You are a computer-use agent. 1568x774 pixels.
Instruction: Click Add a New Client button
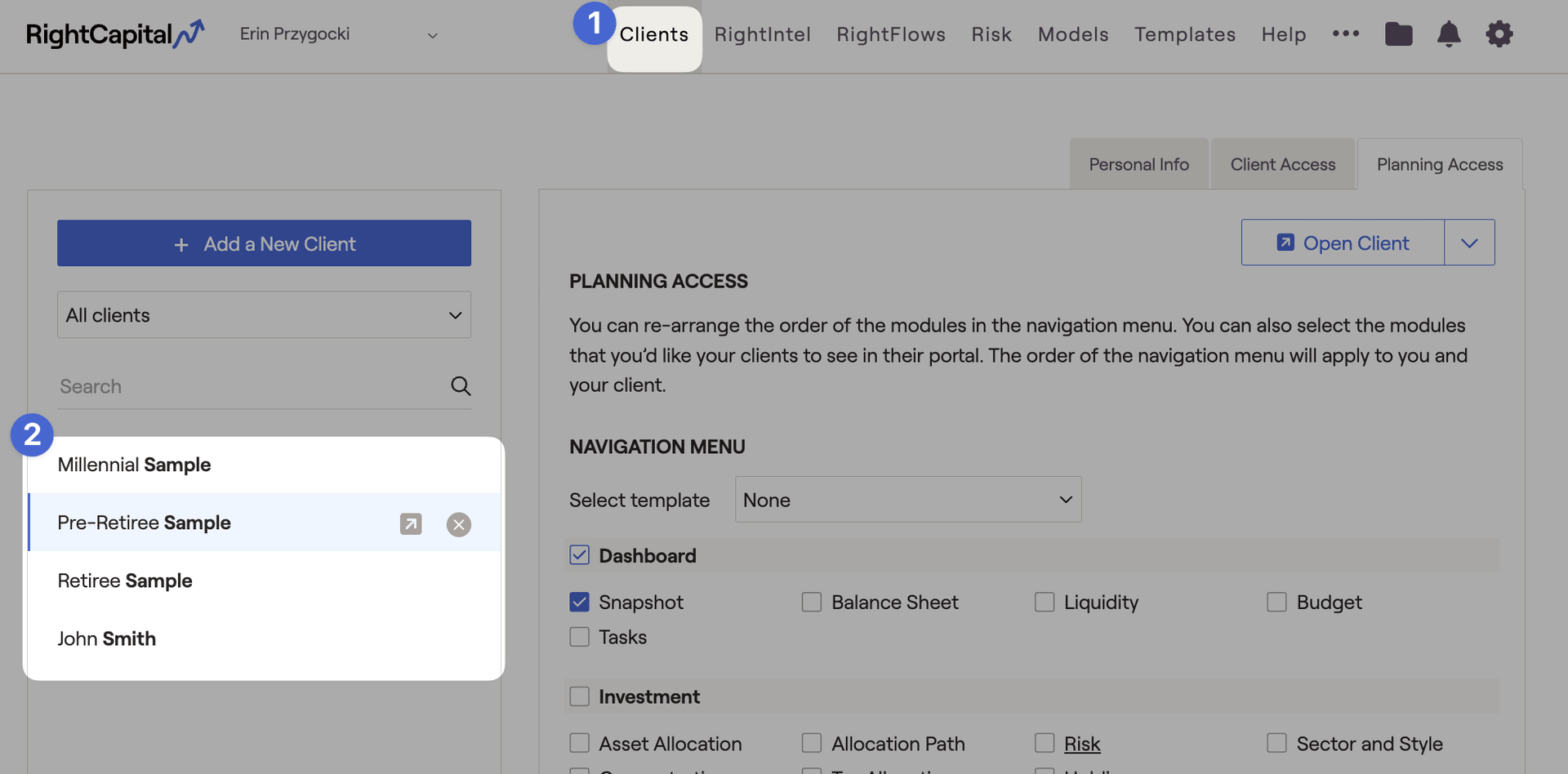(x=264, y=243)
